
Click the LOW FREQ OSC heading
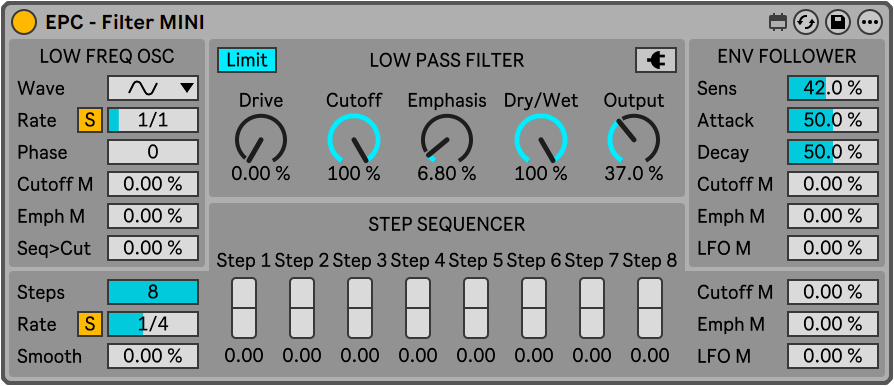coord(107,56)
